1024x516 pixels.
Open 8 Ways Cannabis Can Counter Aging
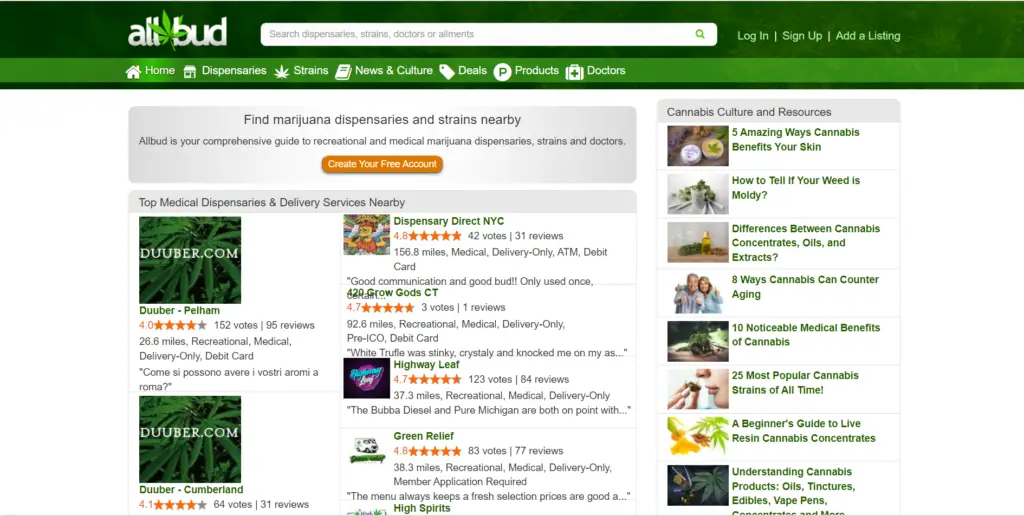tap(805, 287)
